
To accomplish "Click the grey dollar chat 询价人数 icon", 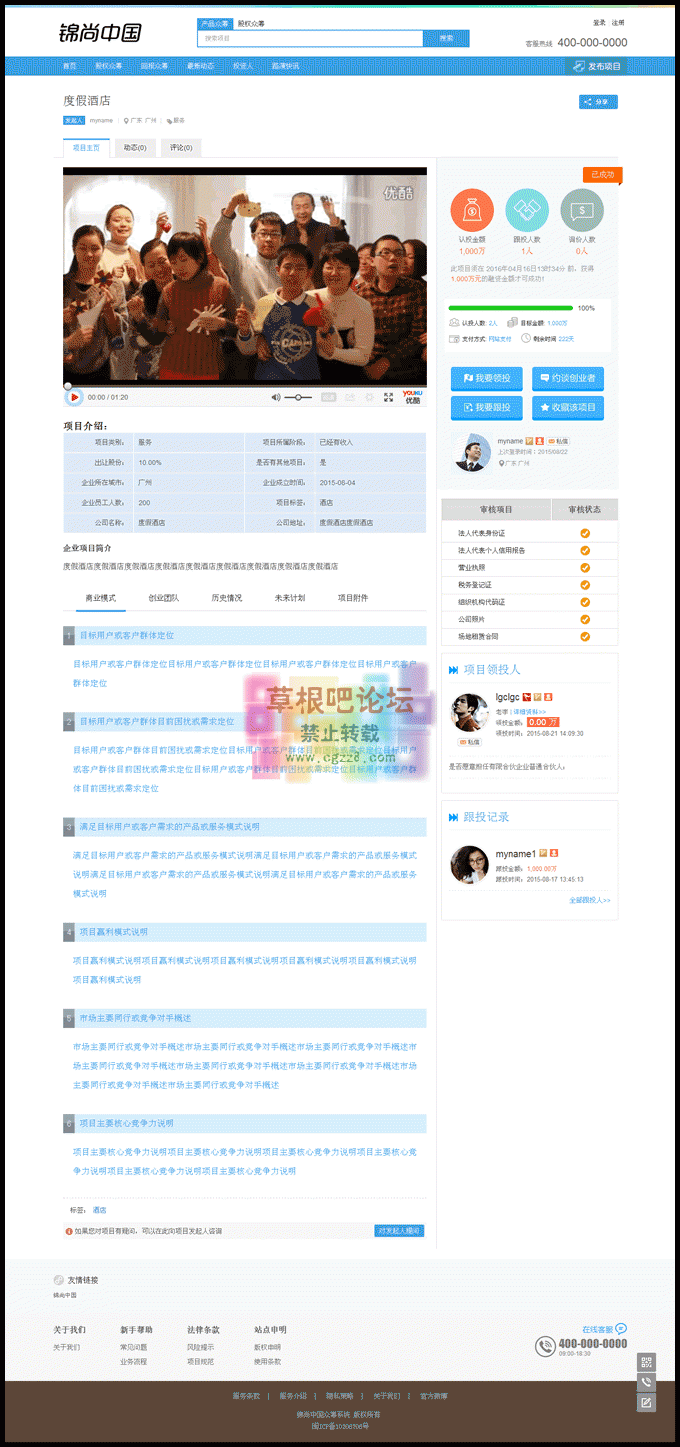I will pyautogui.click(x=582, y=210).
